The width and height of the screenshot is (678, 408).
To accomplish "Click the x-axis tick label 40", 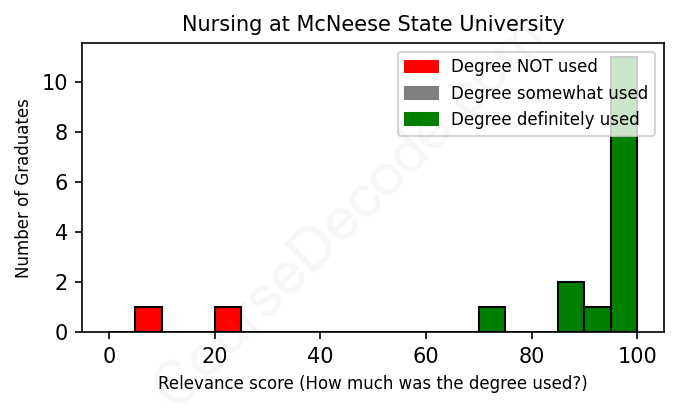I will (320, 356).
